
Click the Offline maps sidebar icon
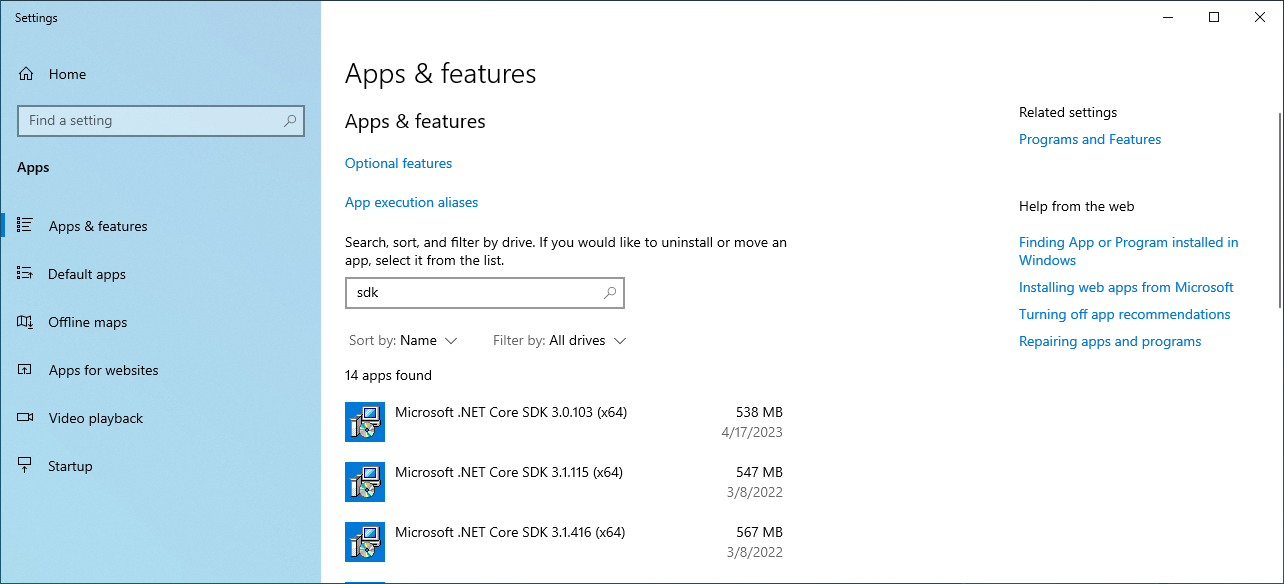point(26,322)
